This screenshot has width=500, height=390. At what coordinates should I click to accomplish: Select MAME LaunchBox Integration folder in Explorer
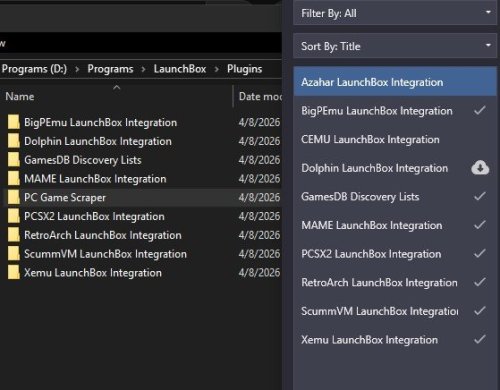pos(95,179)
